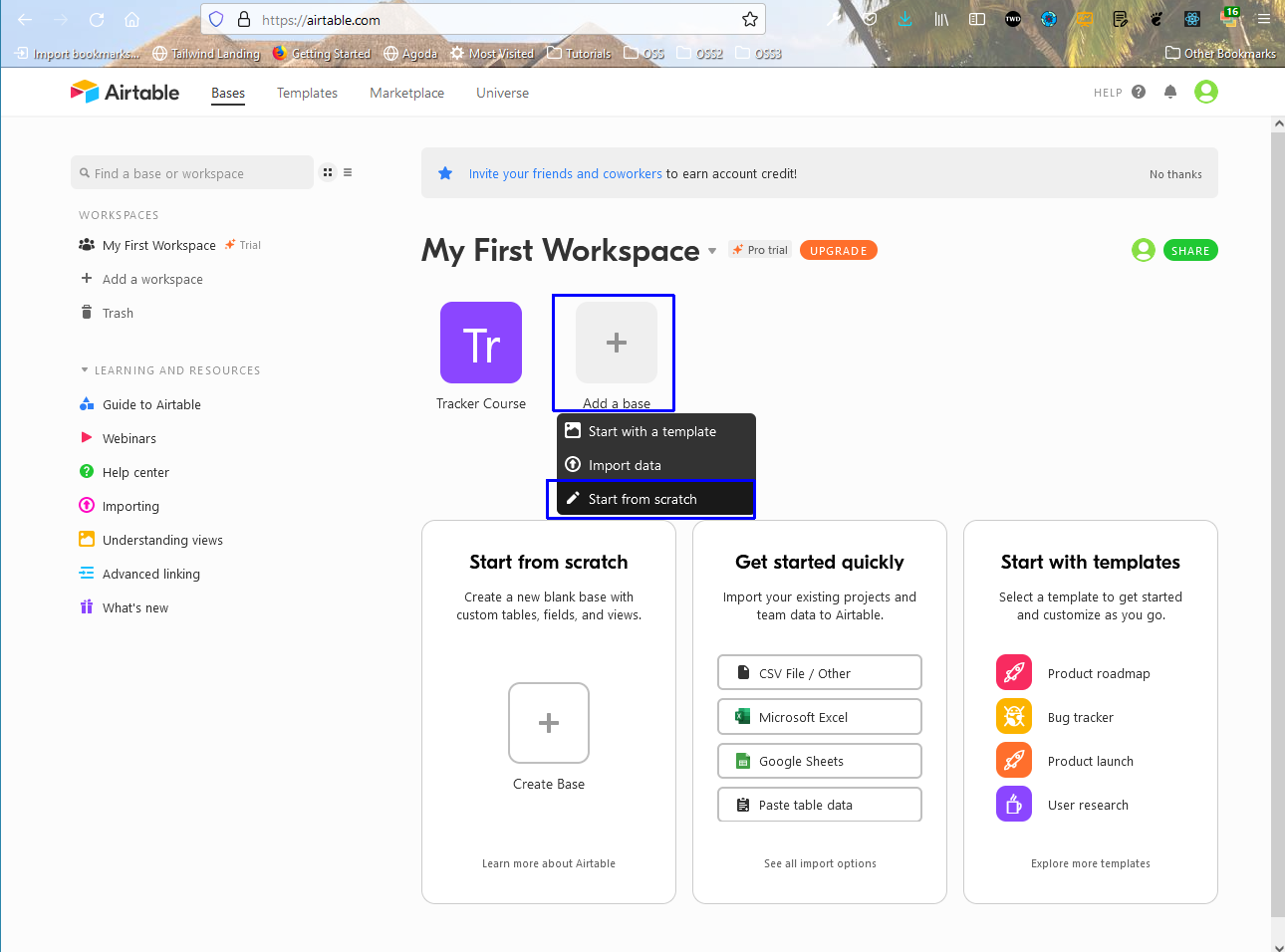Image resolution: width=1285 pixels, height=952 pixels.
Task: Select the Bug tracker template icon
Action: (x=1014, y=717)
